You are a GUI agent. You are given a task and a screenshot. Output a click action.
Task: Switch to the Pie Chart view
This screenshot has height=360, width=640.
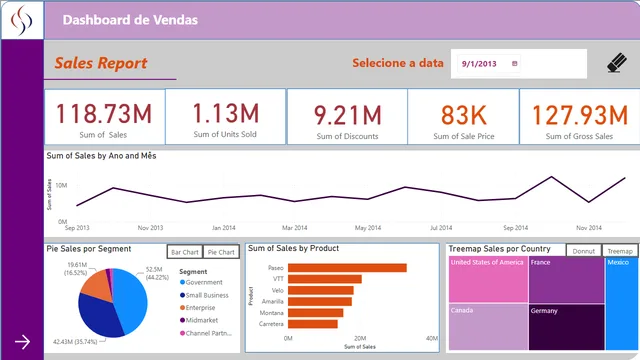coord(221,252)
